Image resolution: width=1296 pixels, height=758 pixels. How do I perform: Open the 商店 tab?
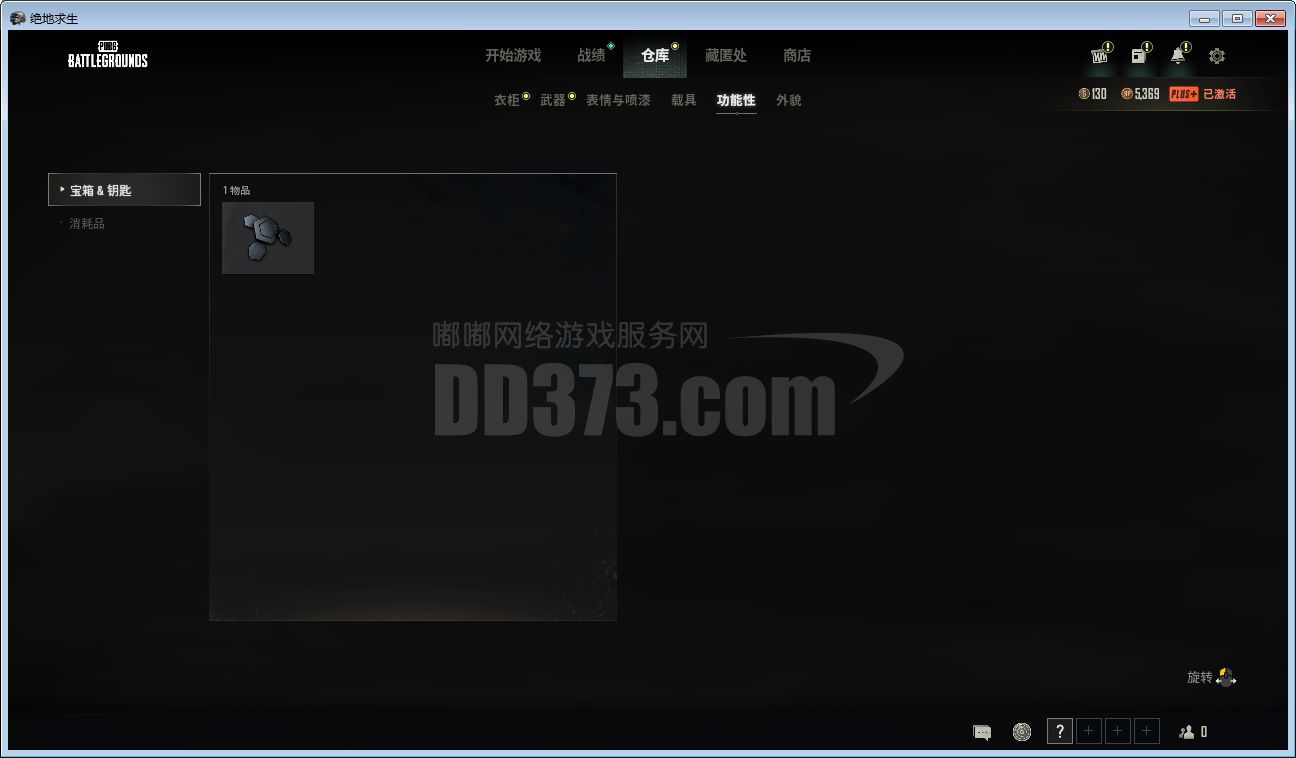797,56
